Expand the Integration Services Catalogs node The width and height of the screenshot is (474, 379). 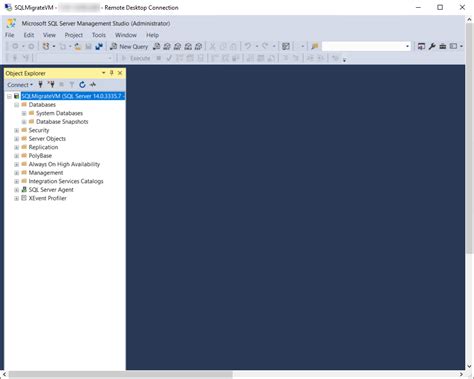(16, 181)
